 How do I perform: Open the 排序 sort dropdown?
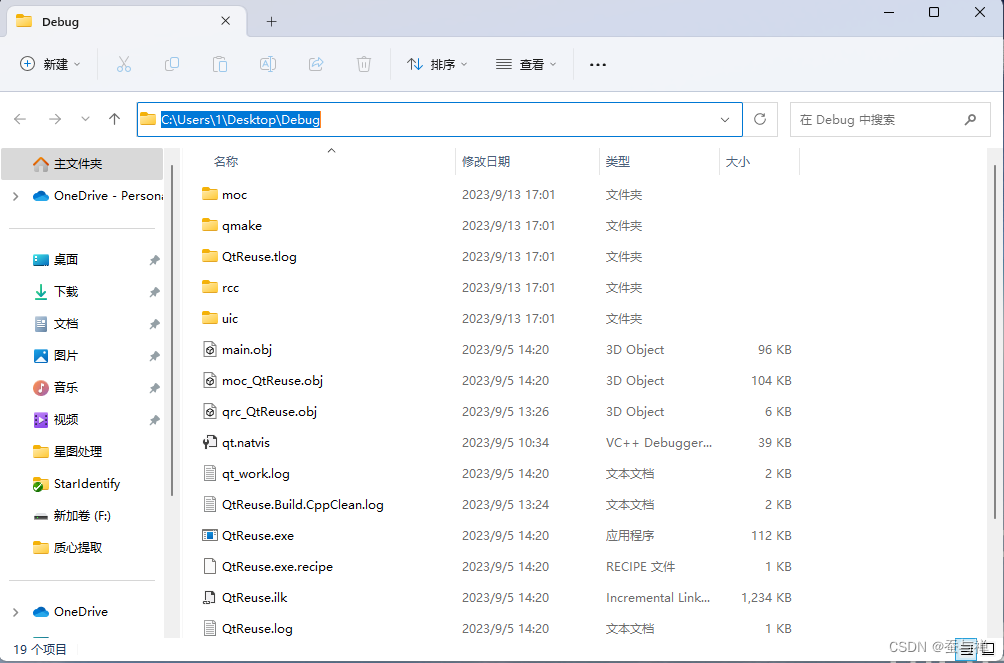[x=437, y=64]
